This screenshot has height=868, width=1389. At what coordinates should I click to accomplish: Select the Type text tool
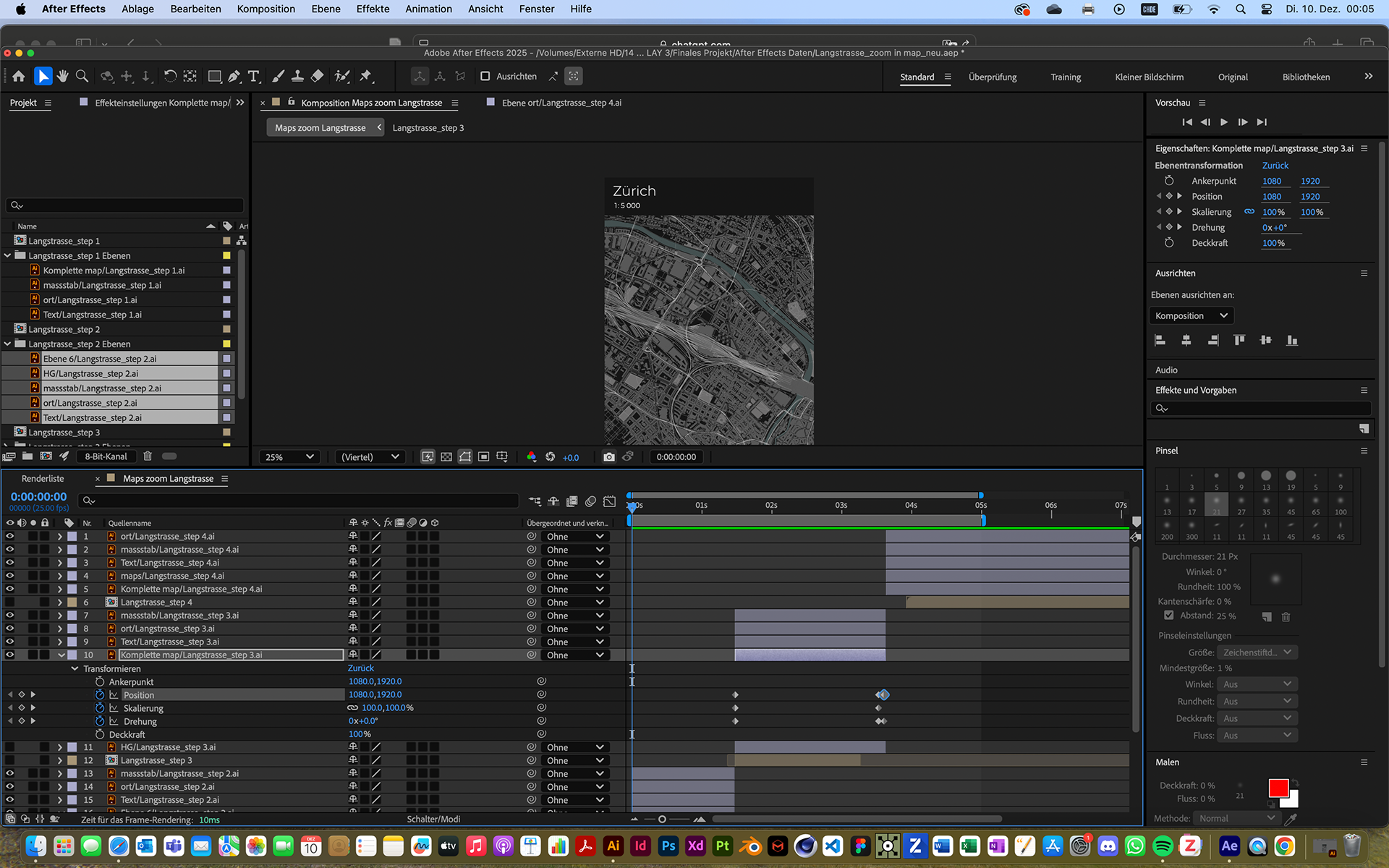pyautogui.click(x=254, y=76)
